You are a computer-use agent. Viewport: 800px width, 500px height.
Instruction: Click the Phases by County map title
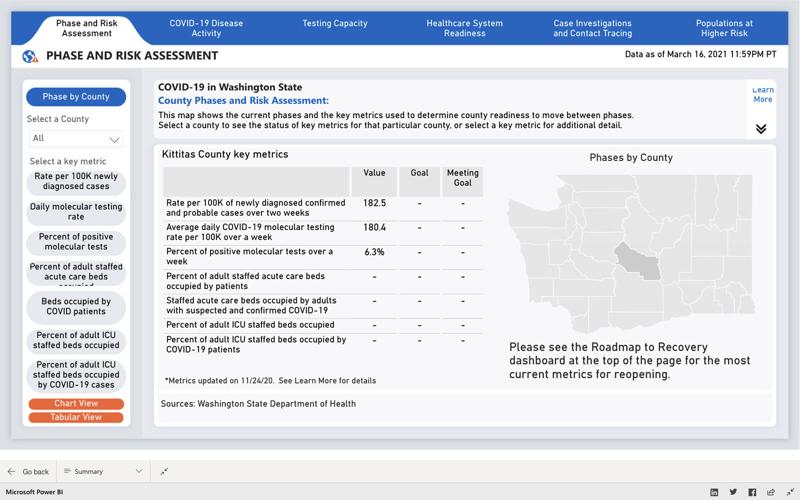point(631,158)
